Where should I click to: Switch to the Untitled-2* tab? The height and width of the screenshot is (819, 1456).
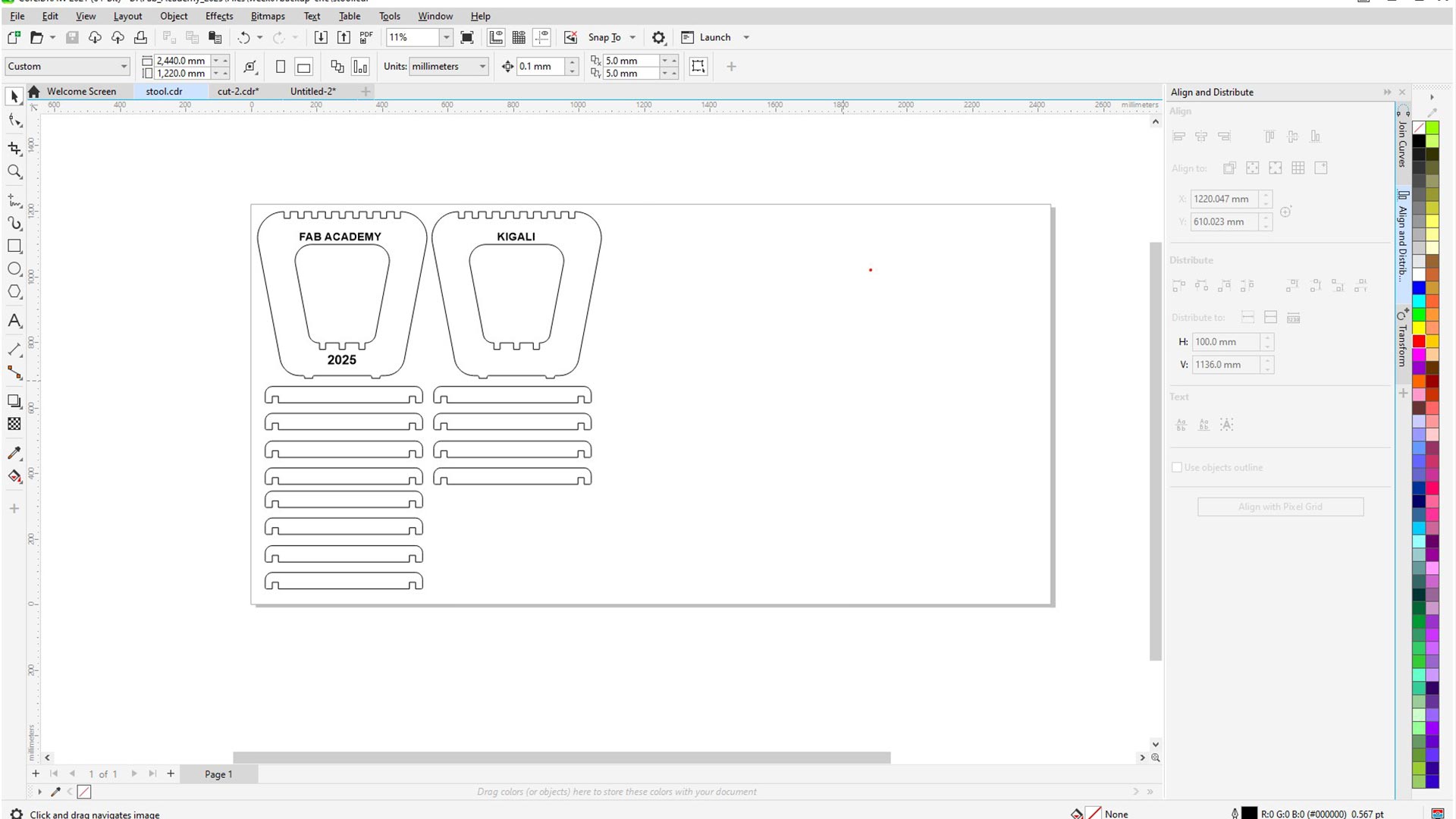312,91
